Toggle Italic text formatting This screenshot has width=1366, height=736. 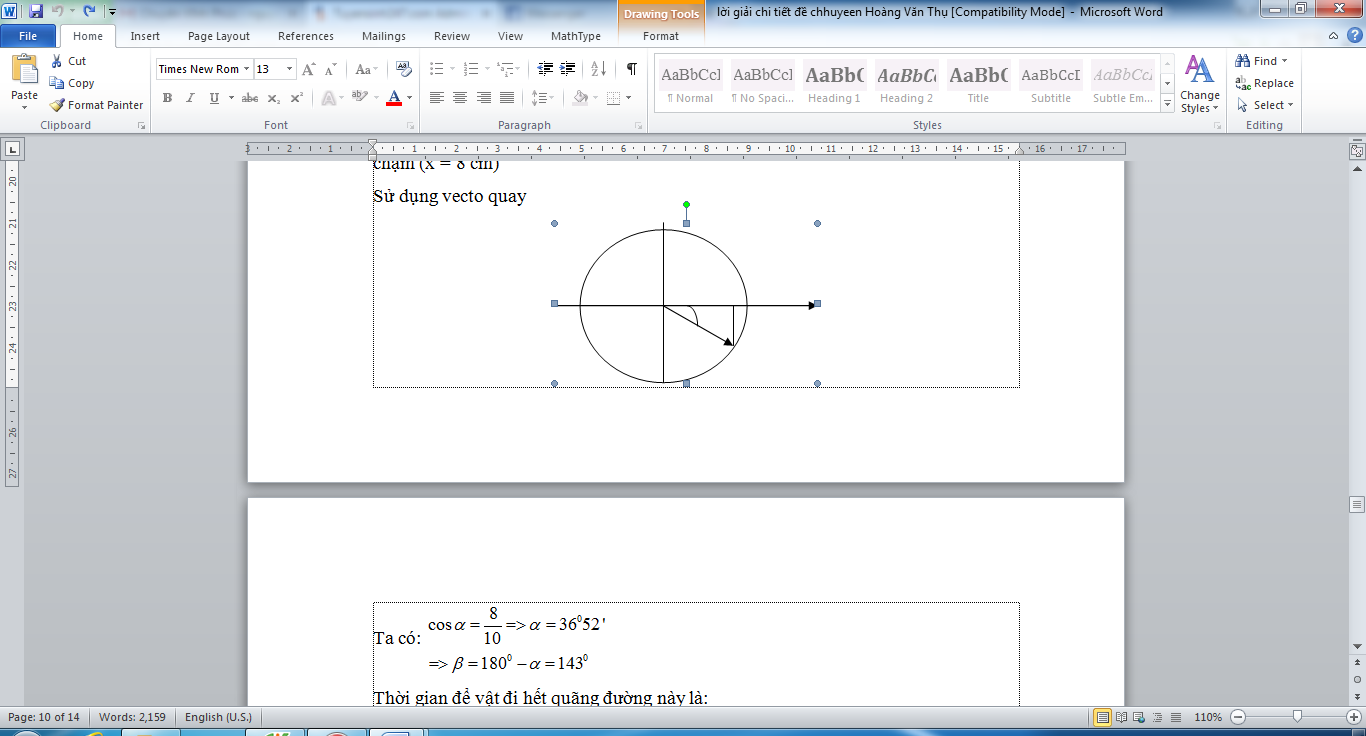190,98
